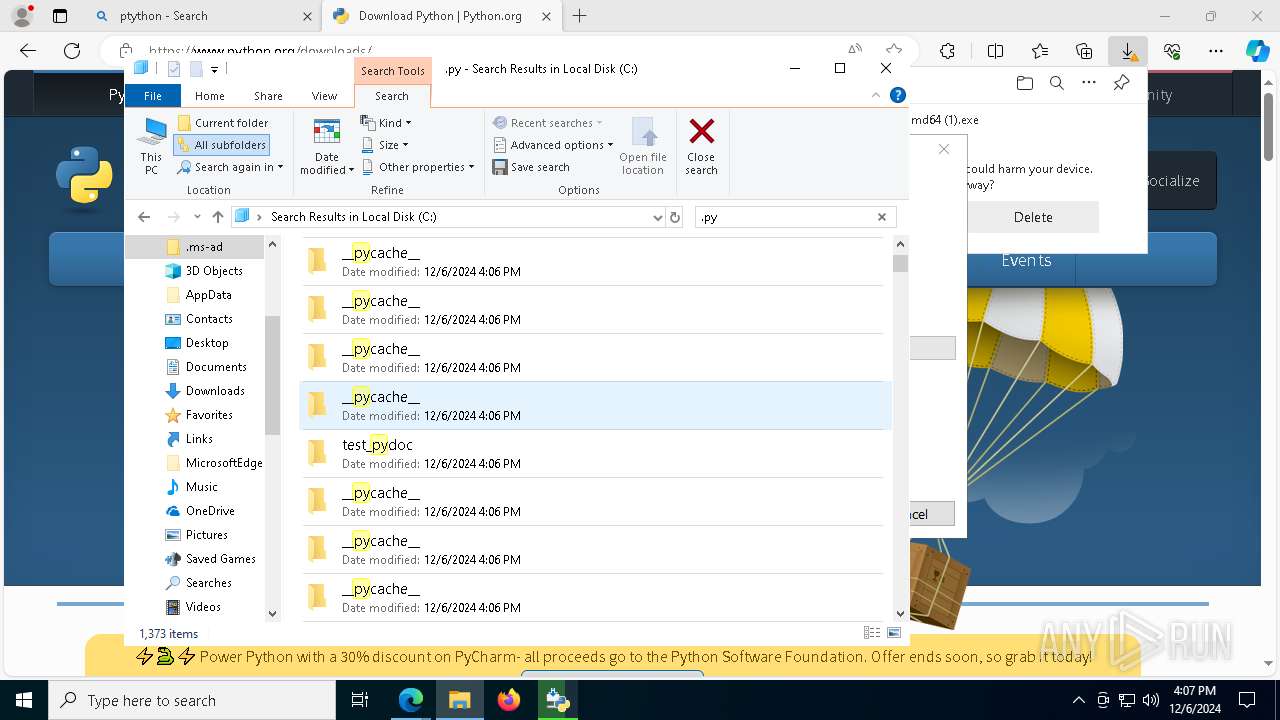Click the Refresh button in Explorer address bar
The height and width of the screenshot is (720, 1280).
675,217
